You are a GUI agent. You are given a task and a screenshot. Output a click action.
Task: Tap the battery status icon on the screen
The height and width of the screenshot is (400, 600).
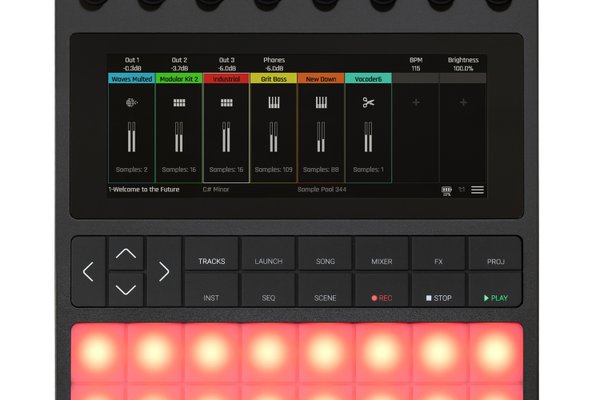447,191
